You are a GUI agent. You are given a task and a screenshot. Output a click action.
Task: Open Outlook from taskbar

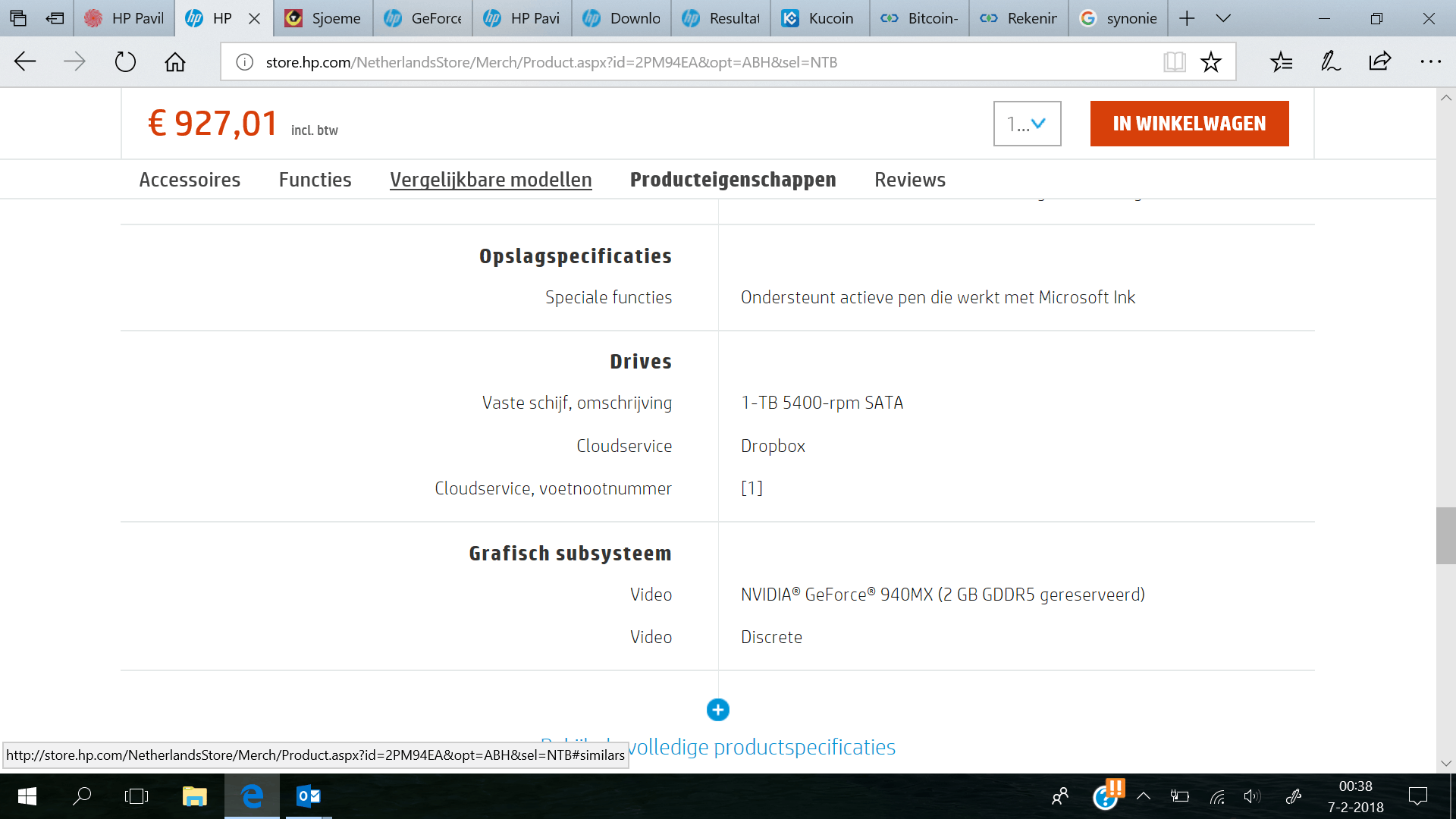[308, 796]
